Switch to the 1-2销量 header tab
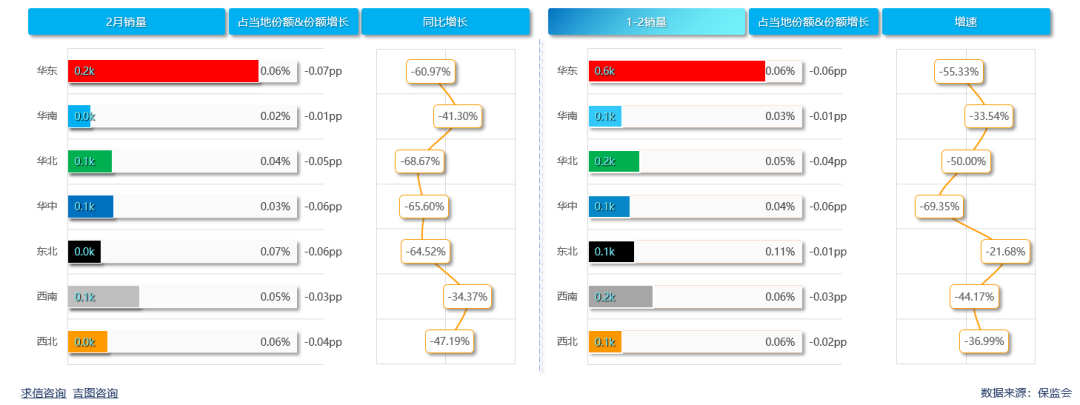The width and height of the screenshot is (1080, 405). point(646,21)
